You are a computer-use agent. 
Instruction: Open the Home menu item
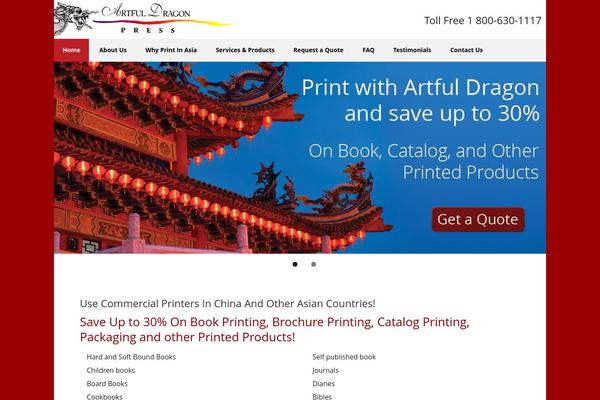[x=71, y=50]
